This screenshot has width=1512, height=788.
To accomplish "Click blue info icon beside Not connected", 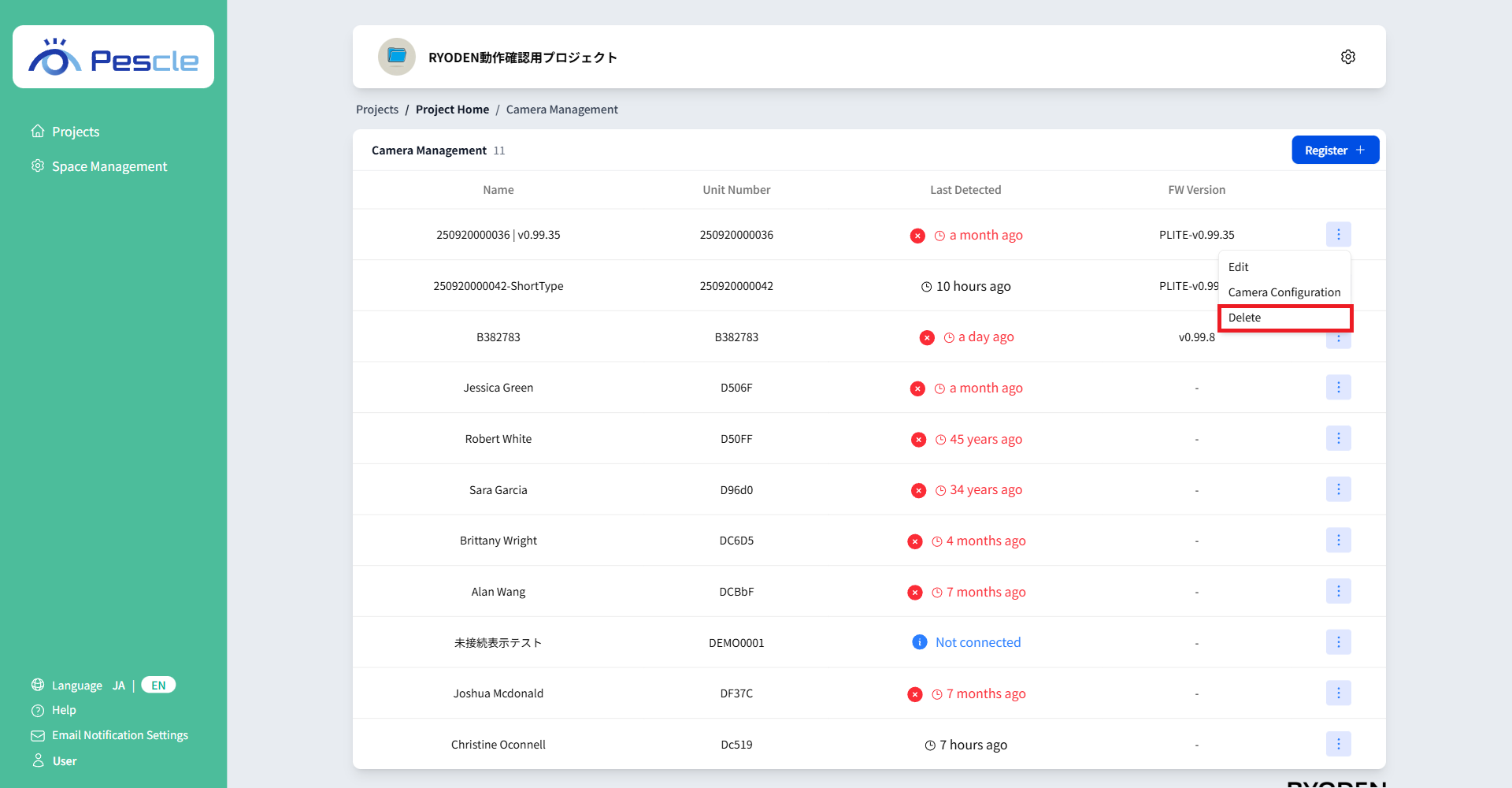I will [x=919, y=642].
